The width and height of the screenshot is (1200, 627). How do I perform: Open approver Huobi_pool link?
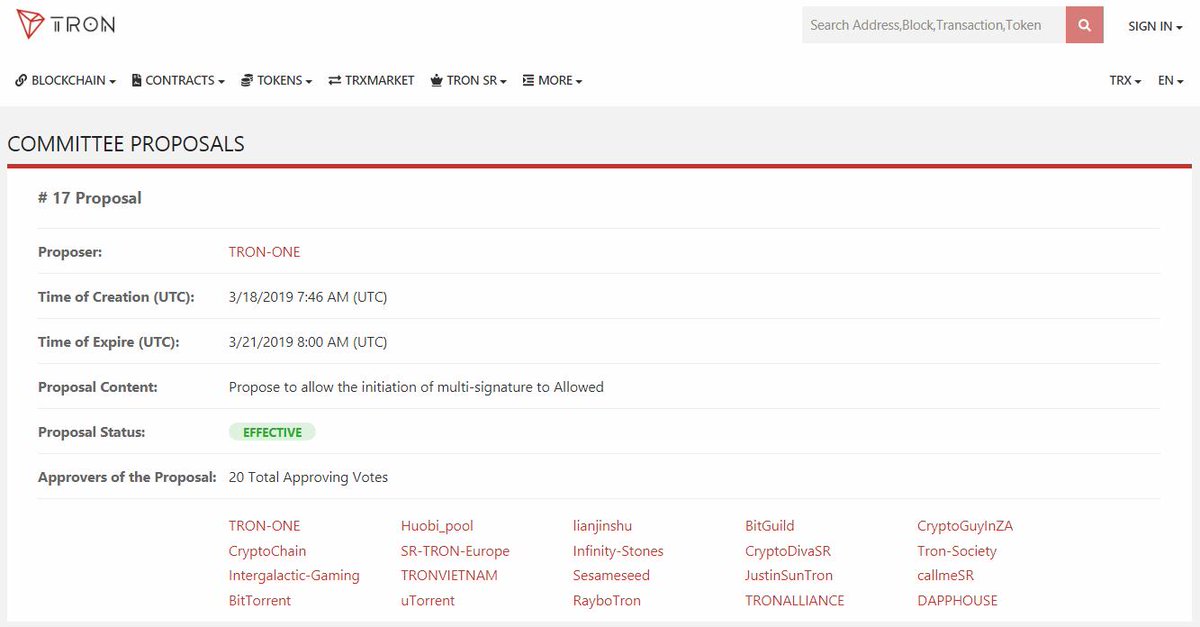[437, 526]
